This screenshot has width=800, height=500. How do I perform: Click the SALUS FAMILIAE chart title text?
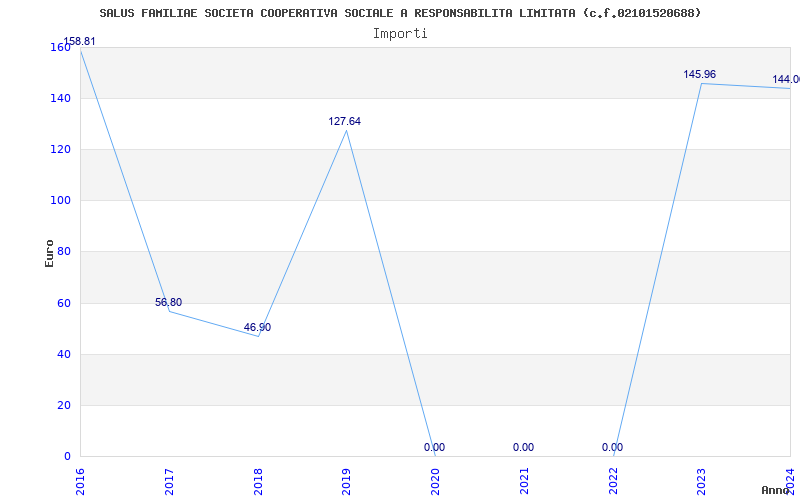point(401,13)
